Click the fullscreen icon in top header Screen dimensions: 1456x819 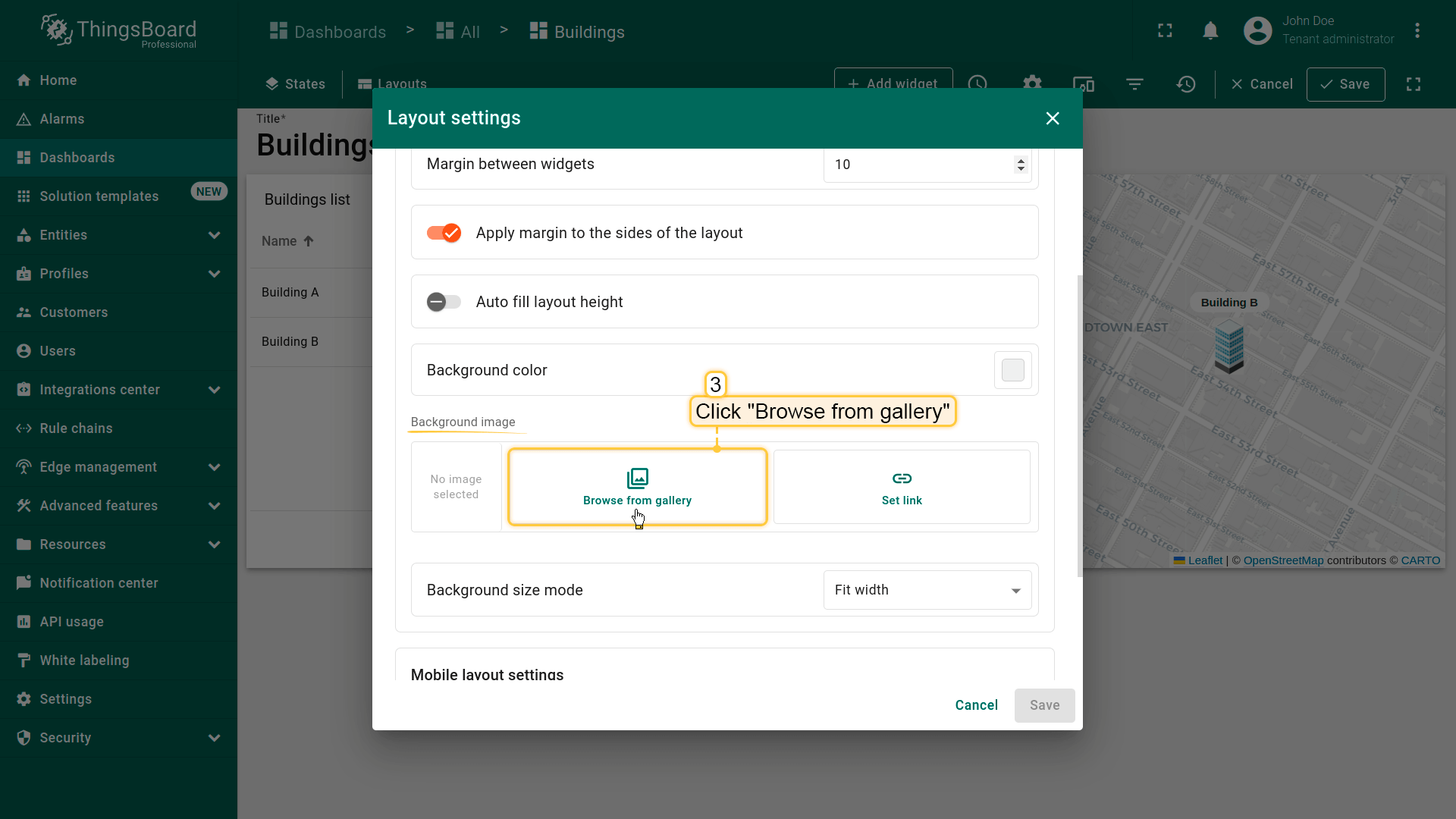(x=1165, y=31)
